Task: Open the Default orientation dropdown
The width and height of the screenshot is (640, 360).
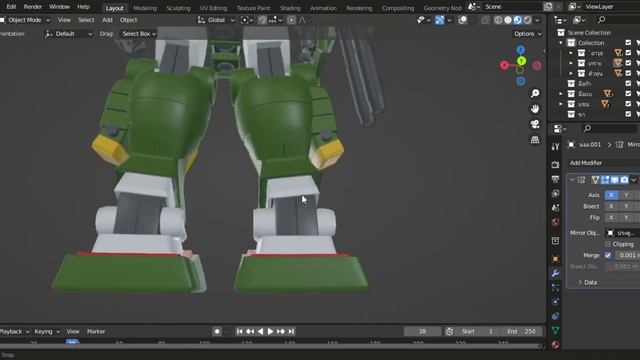Action: click(69, 34)
